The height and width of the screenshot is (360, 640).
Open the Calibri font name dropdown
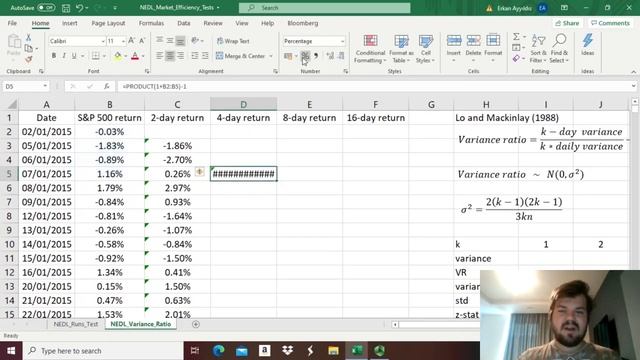point(102,41)
